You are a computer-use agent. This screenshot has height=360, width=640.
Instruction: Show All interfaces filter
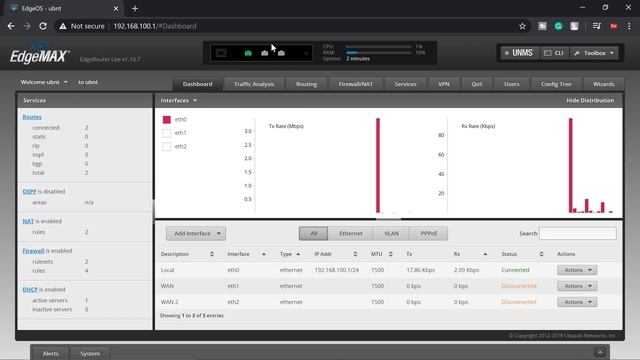click(x=313, y=233)
